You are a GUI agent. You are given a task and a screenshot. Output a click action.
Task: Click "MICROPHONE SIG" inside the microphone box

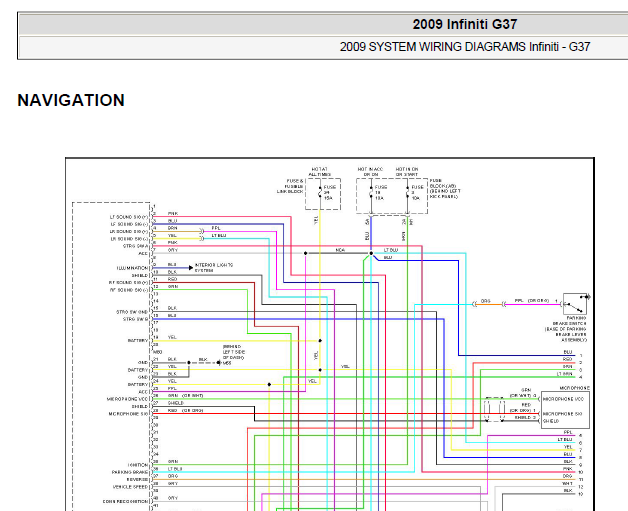click(x=563, y=414)
